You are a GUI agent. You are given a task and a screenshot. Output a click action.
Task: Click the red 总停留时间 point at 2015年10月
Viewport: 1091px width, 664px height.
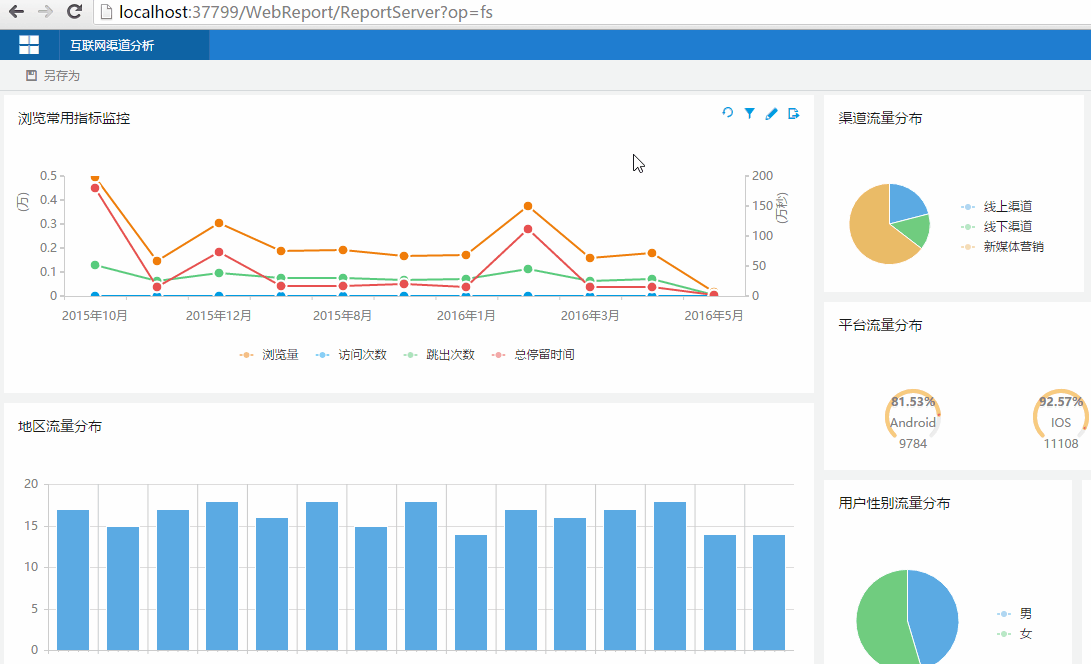95,188
